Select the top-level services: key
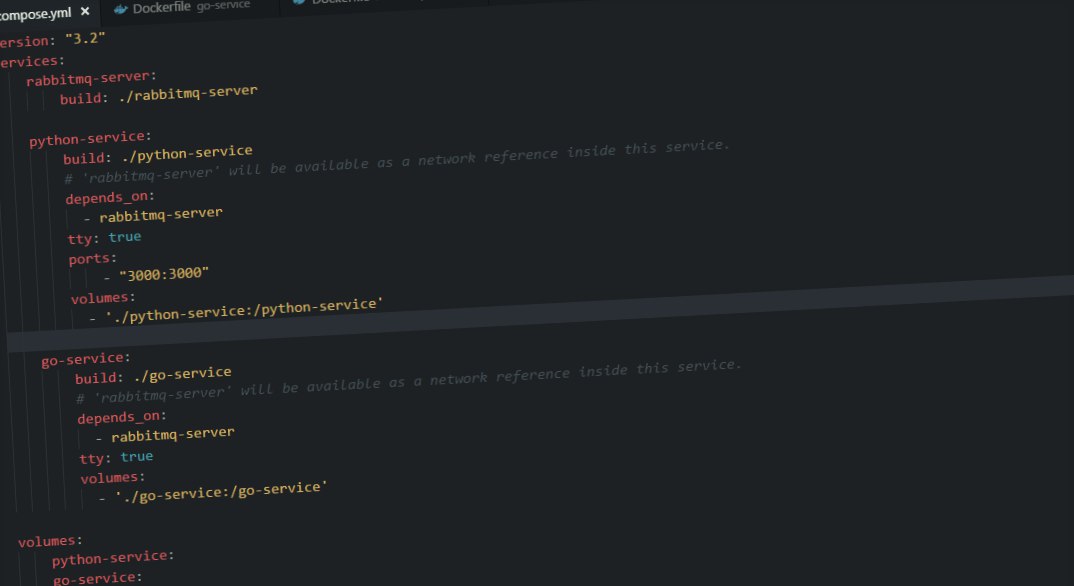This screenshot has width=1074, height=586. point(32,61)
